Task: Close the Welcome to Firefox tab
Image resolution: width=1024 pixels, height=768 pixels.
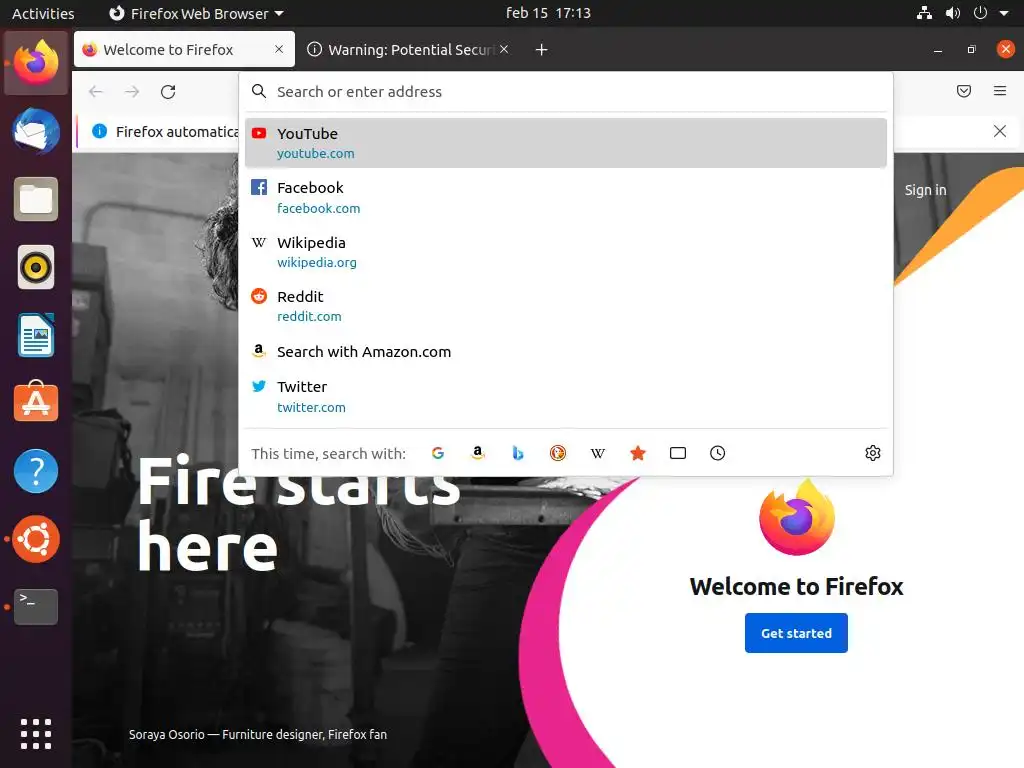Action: click(279, 49)
